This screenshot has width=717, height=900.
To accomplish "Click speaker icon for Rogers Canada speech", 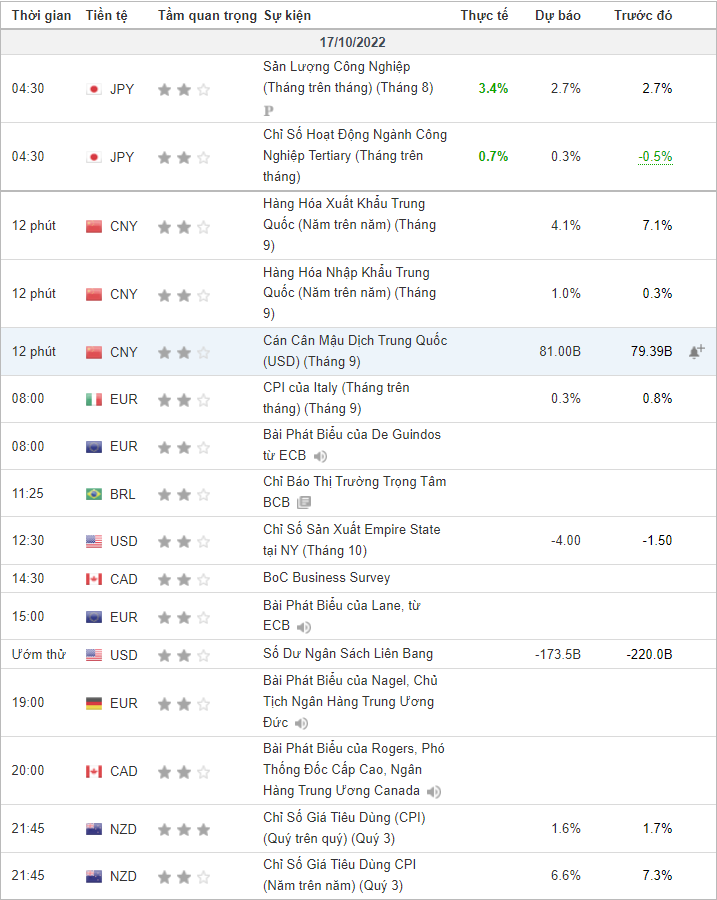I will tap(434, 792).
